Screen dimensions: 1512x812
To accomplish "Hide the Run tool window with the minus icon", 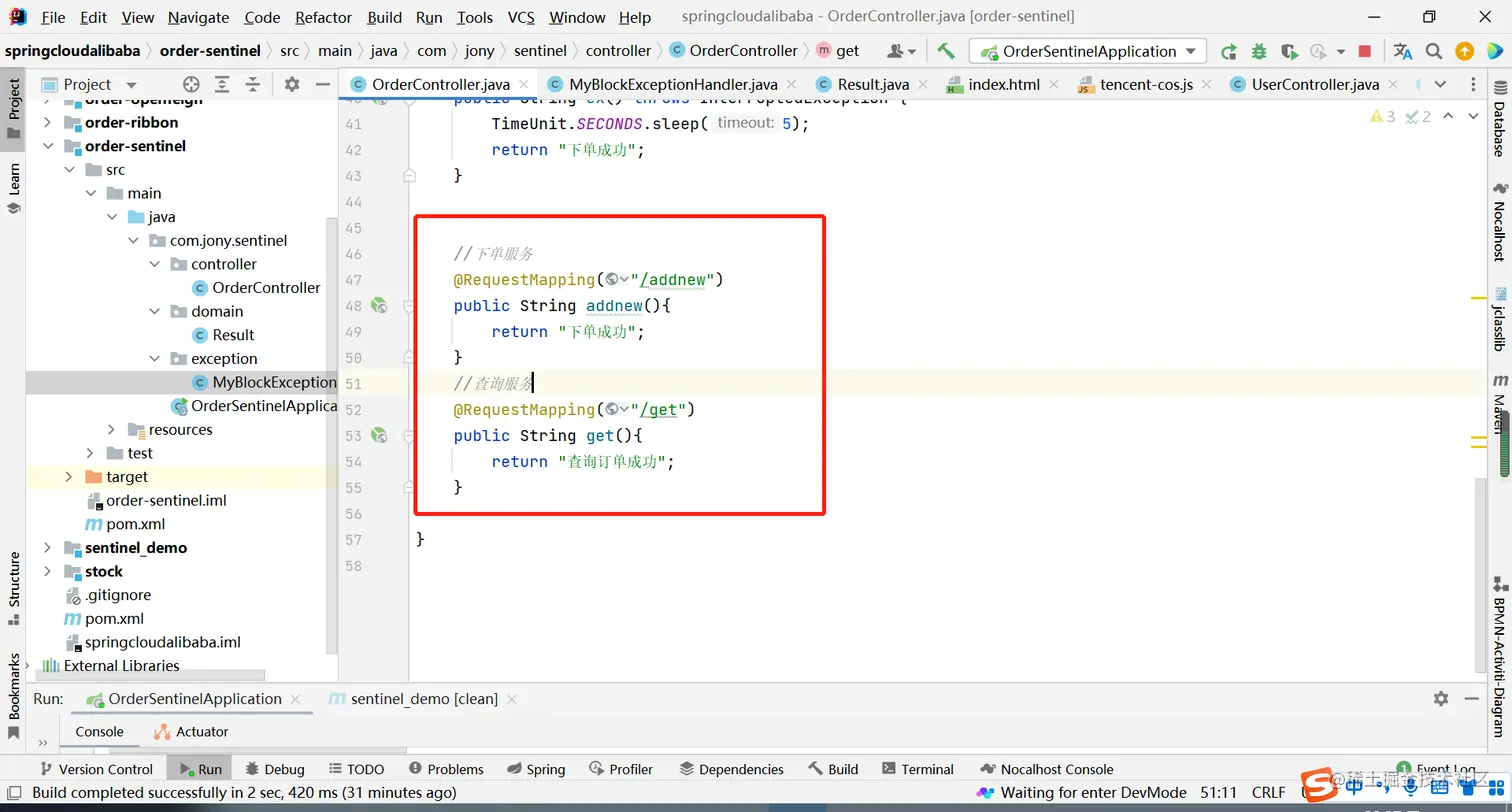I will coord(1473,698).
